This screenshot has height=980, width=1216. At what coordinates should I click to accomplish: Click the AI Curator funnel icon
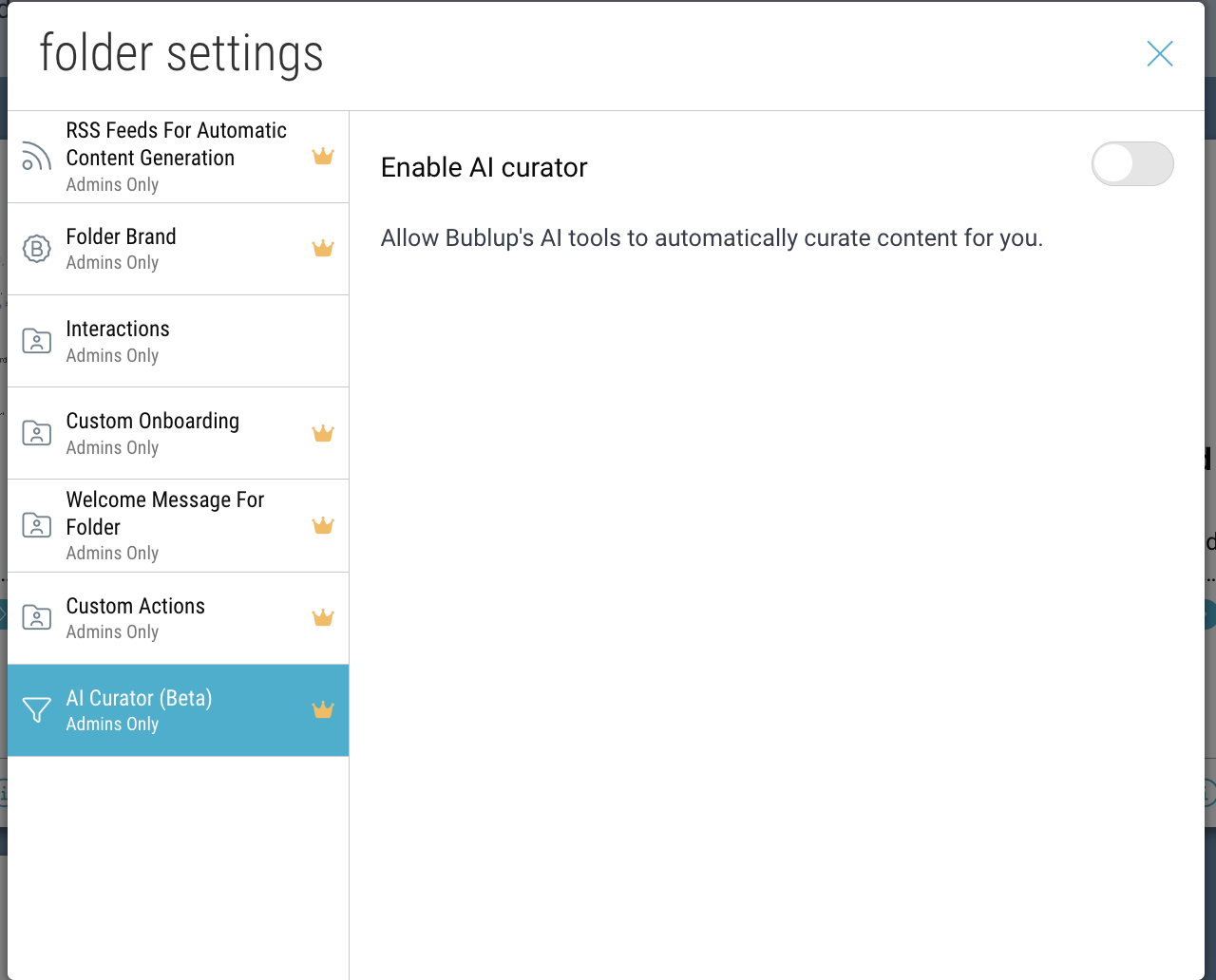click(36, 710)
